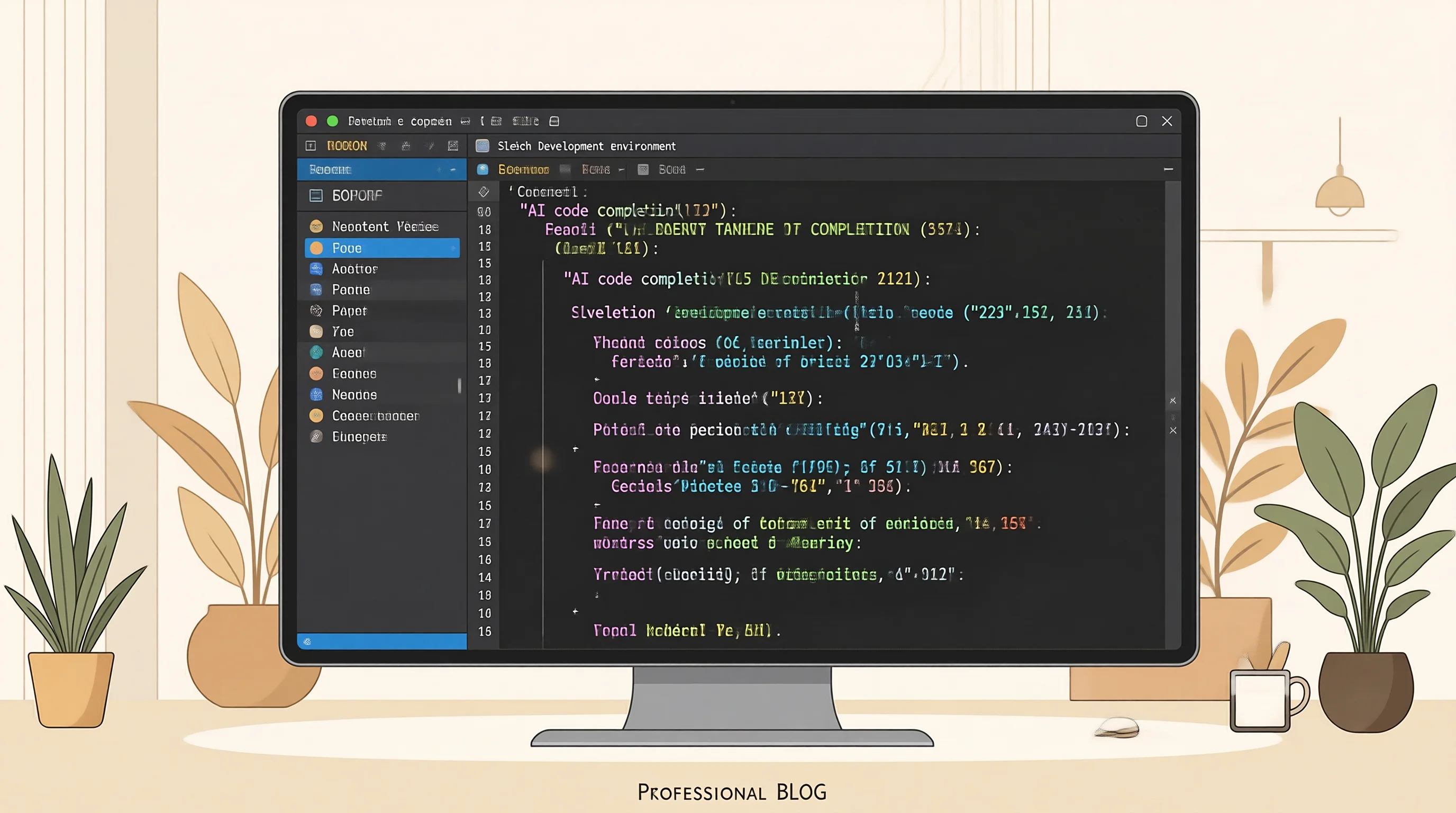
Task: Toggle the fold marker above the 'Tooal' line
Action: 576,611
